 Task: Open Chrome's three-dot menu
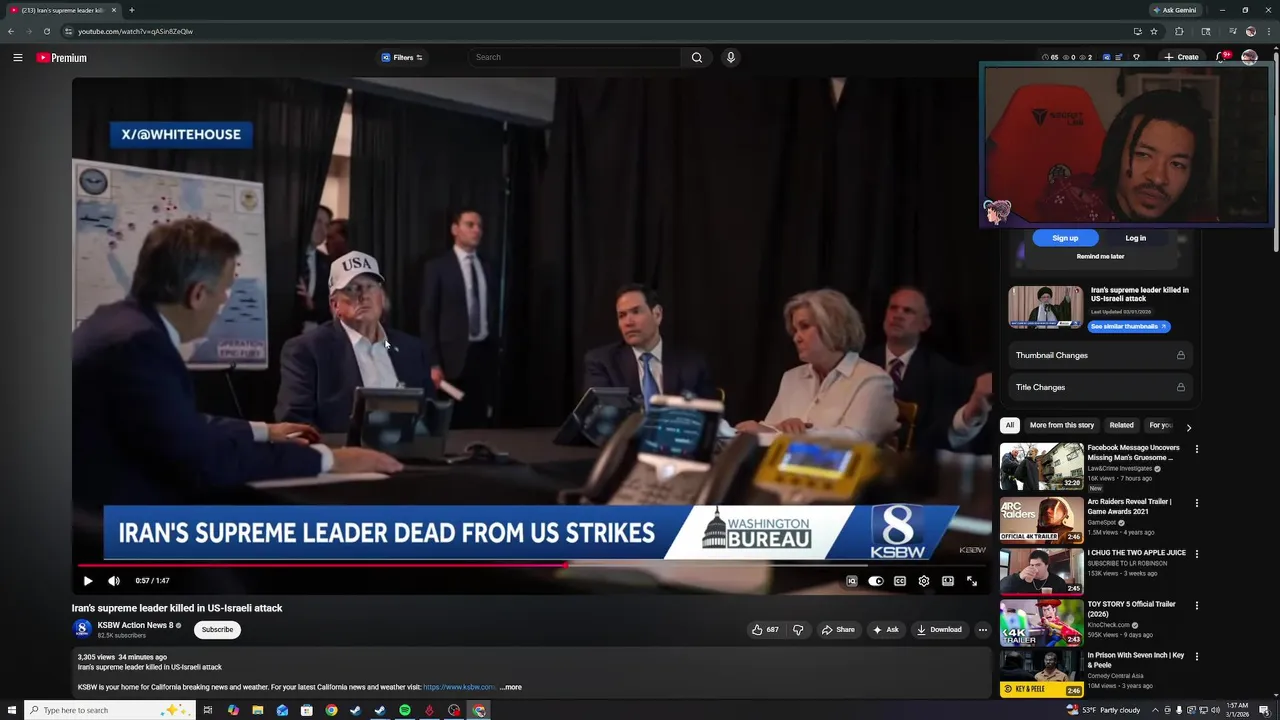pyautogui.click(x=1268, y=31)
